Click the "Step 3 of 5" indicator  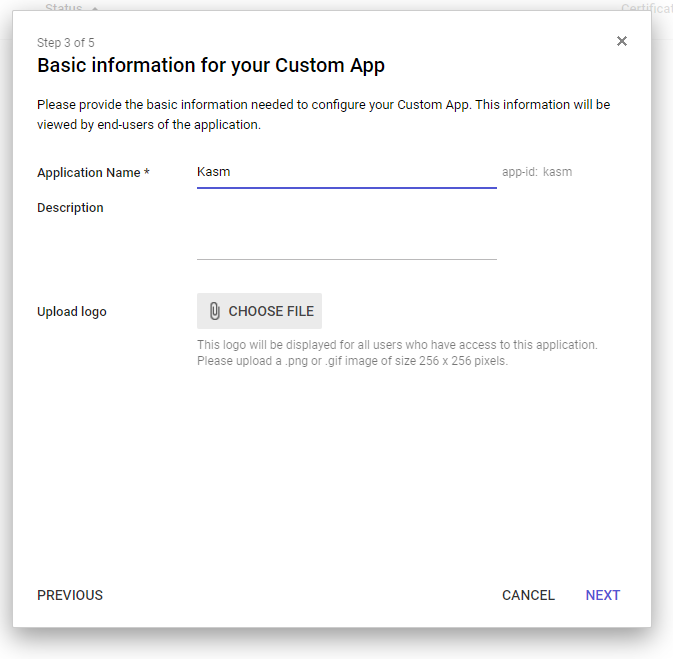click(66, 43)
